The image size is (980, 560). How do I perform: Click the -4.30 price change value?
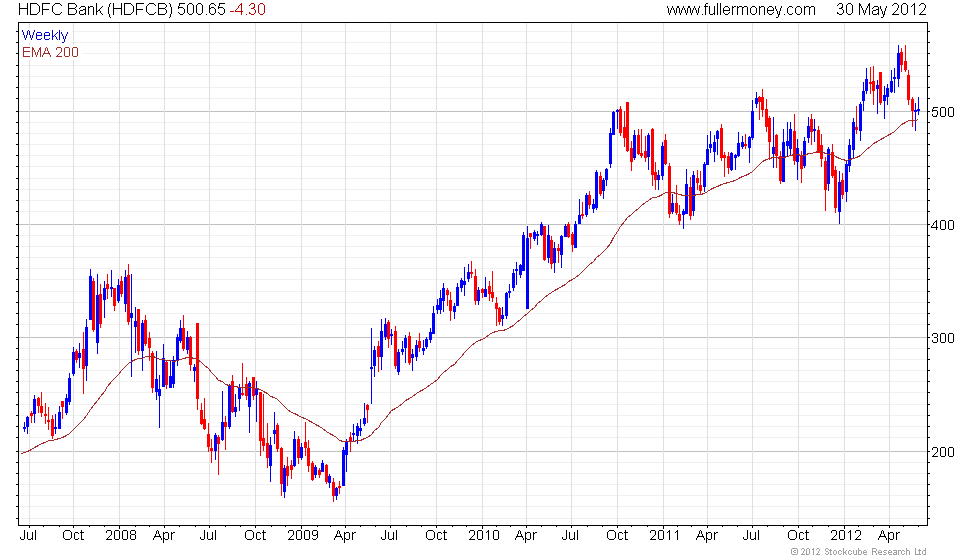[247, 9]
